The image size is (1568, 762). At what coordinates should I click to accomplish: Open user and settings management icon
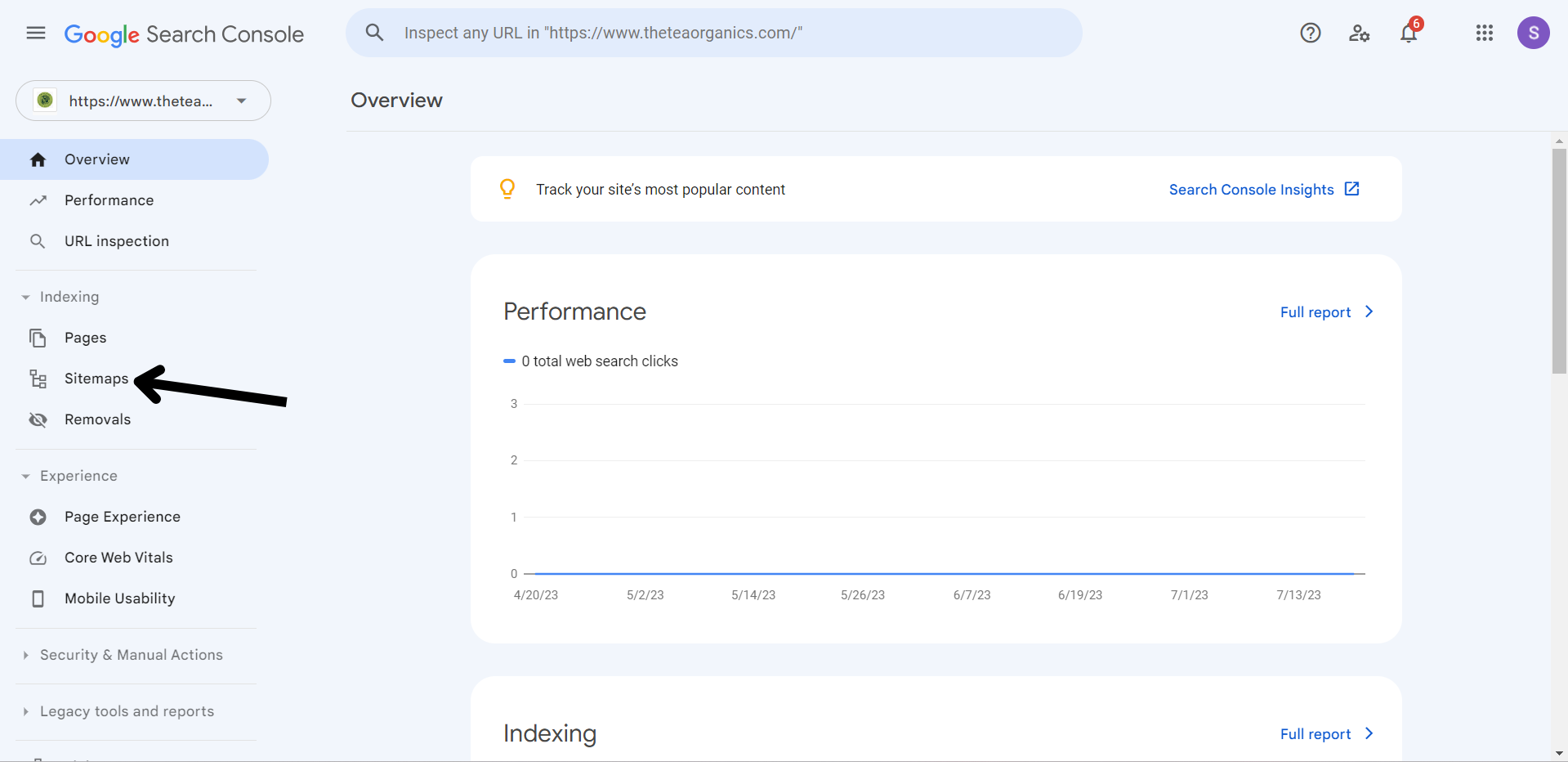coord(1359,33)
